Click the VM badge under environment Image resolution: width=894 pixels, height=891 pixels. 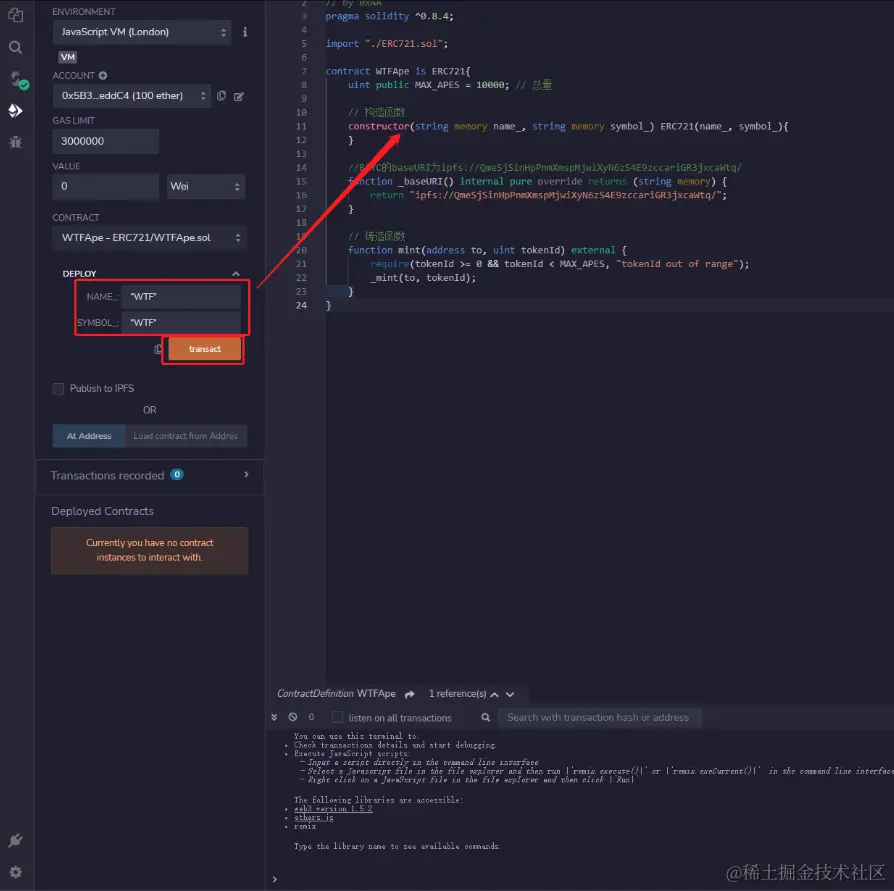click(68, 57)
